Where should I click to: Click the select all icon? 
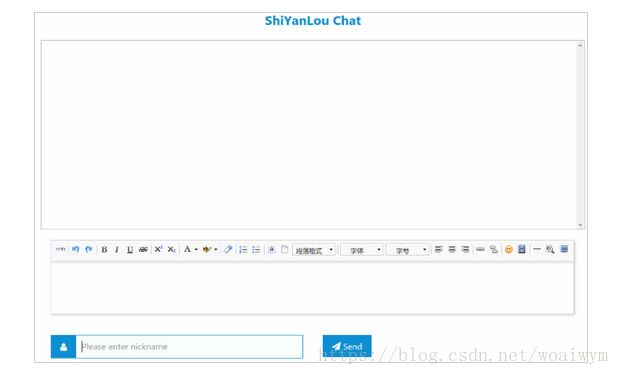272,249
